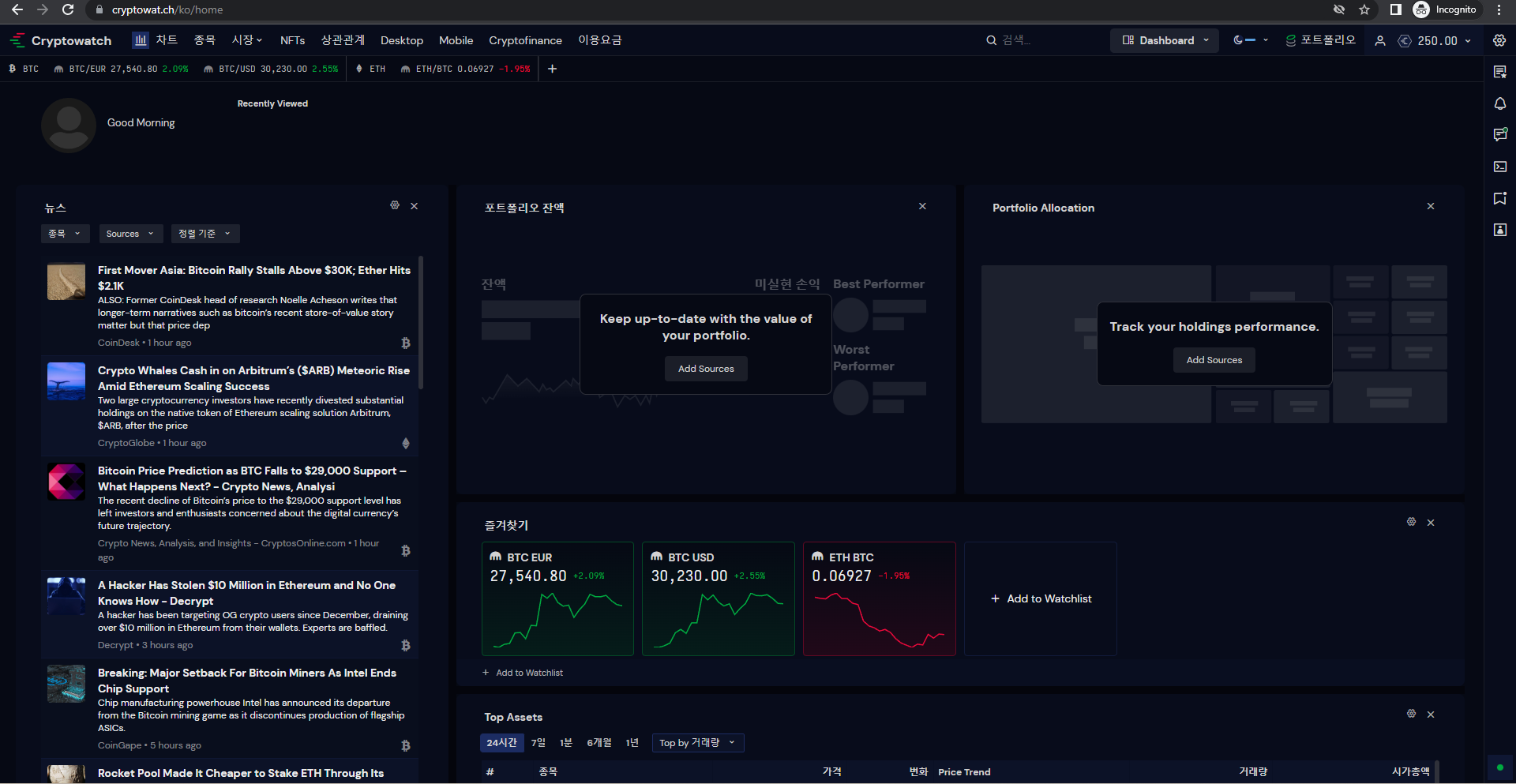
Task: Open the 이용요금 pricing menu item
Action: click(600, 40)
